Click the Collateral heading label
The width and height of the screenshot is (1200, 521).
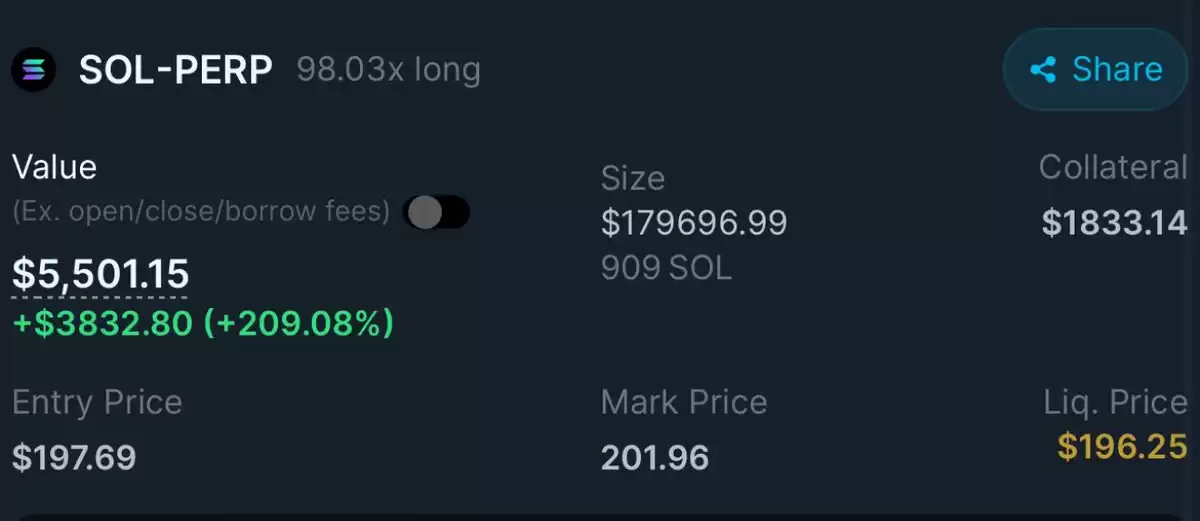(1113, 167)
